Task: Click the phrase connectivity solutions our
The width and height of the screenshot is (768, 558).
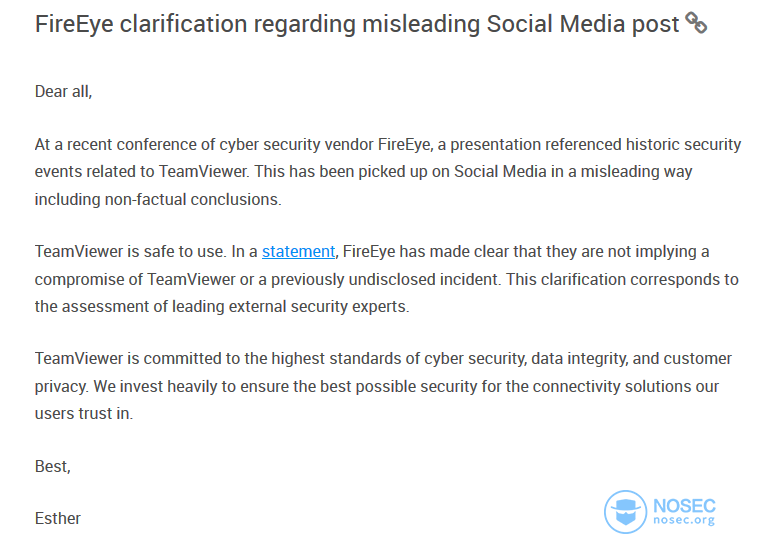Action: tap(625, 387)
